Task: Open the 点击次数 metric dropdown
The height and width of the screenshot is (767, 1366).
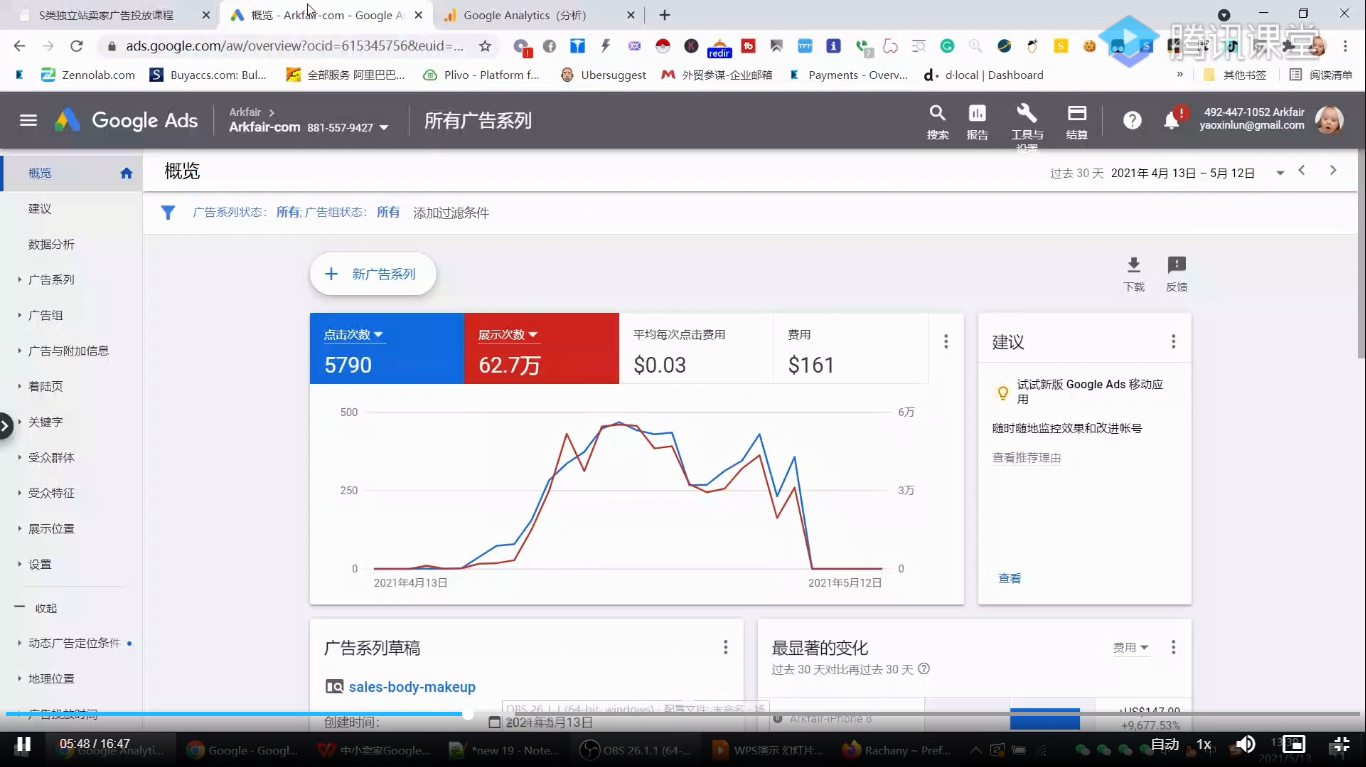Action: click(352, 335)
